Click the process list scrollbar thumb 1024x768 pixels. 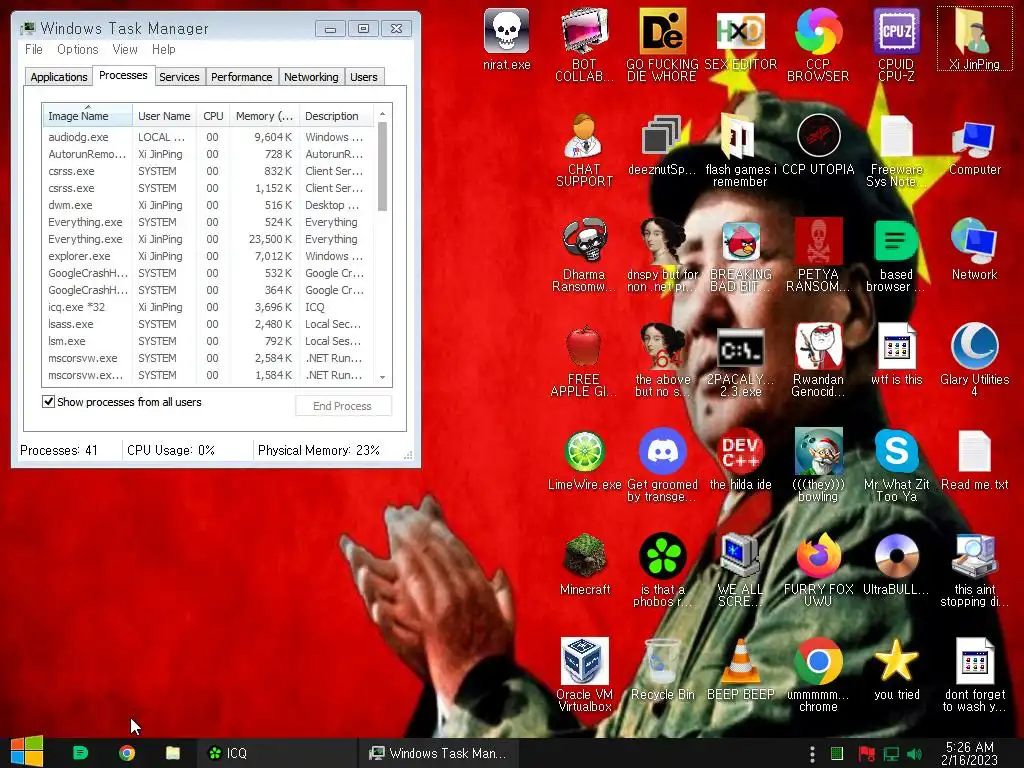383,167
